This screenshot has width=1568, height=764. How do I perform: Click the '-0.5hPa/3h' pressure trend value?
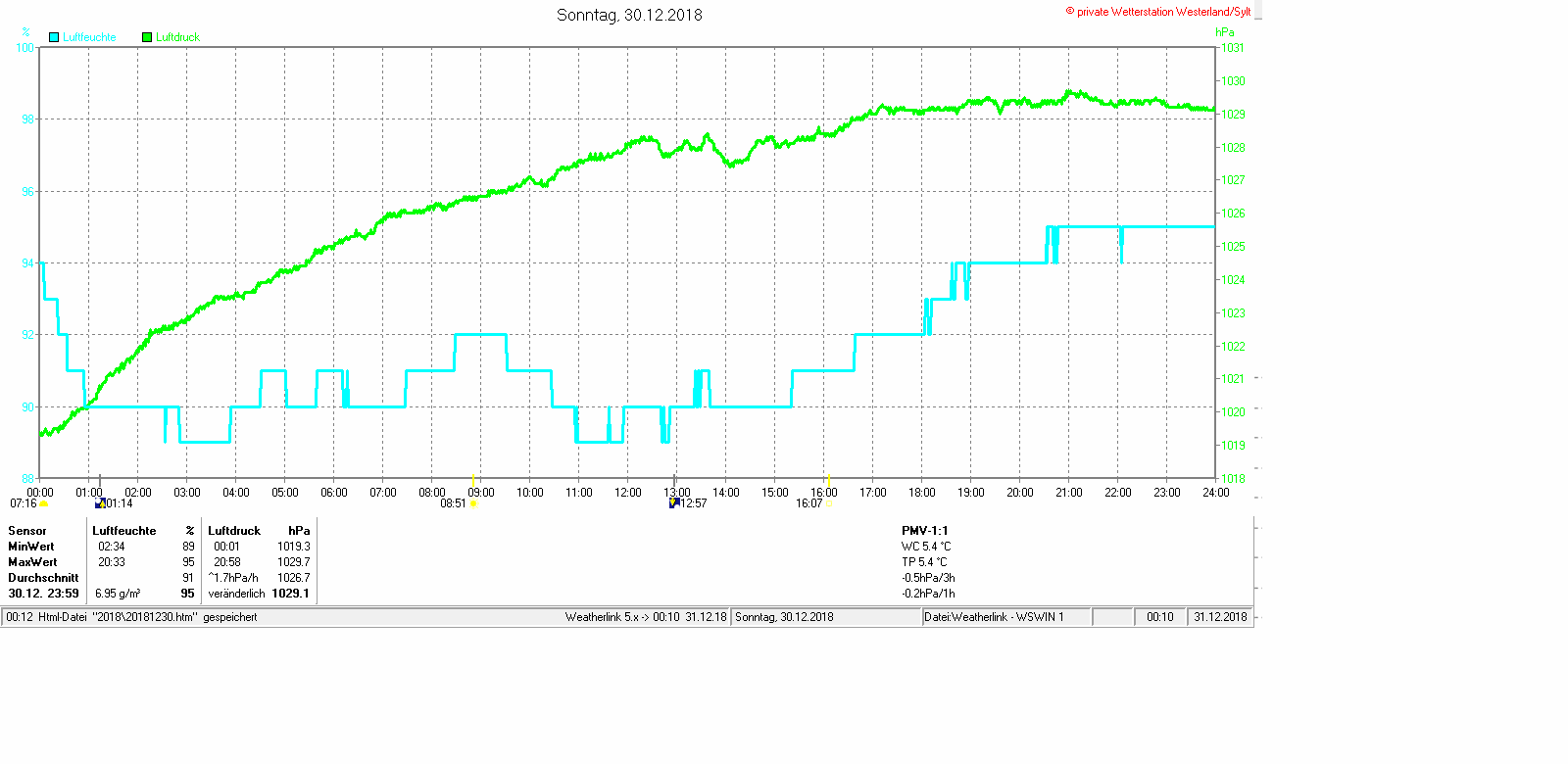tap(928, 578)
